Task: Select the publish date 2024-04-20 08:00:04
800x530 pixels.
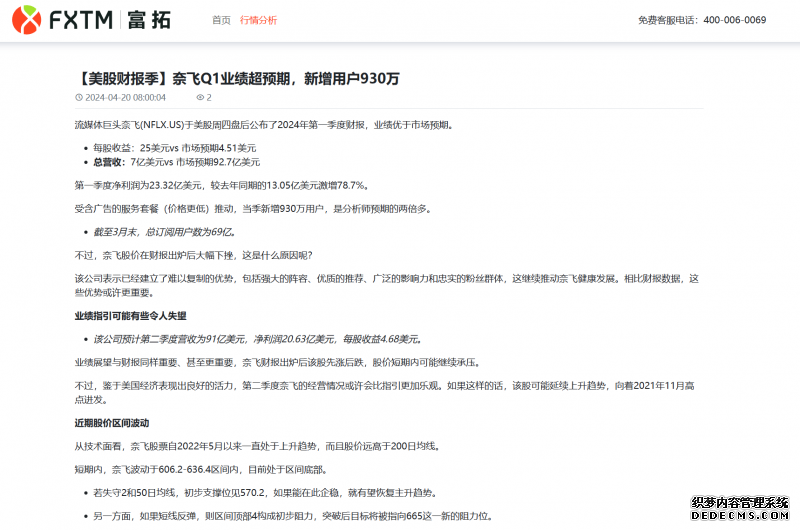Action: click(126, 97)
